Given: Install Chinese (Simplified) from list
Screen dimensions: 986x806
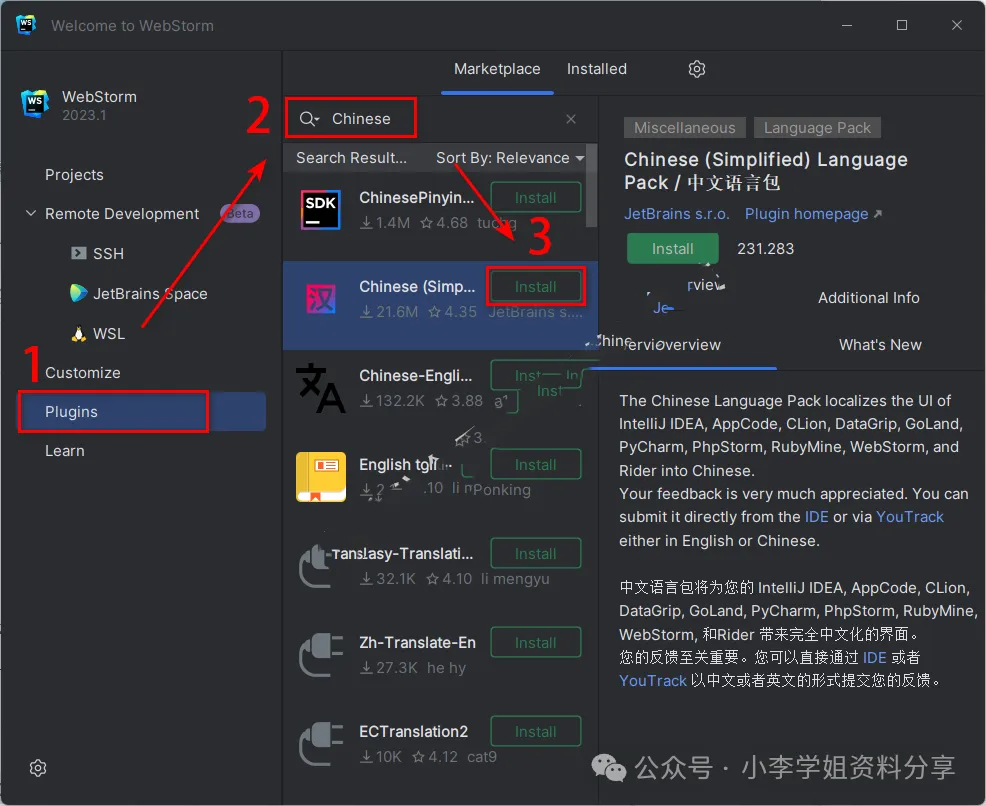Looking at the screenshot, I should coord(536,287).
